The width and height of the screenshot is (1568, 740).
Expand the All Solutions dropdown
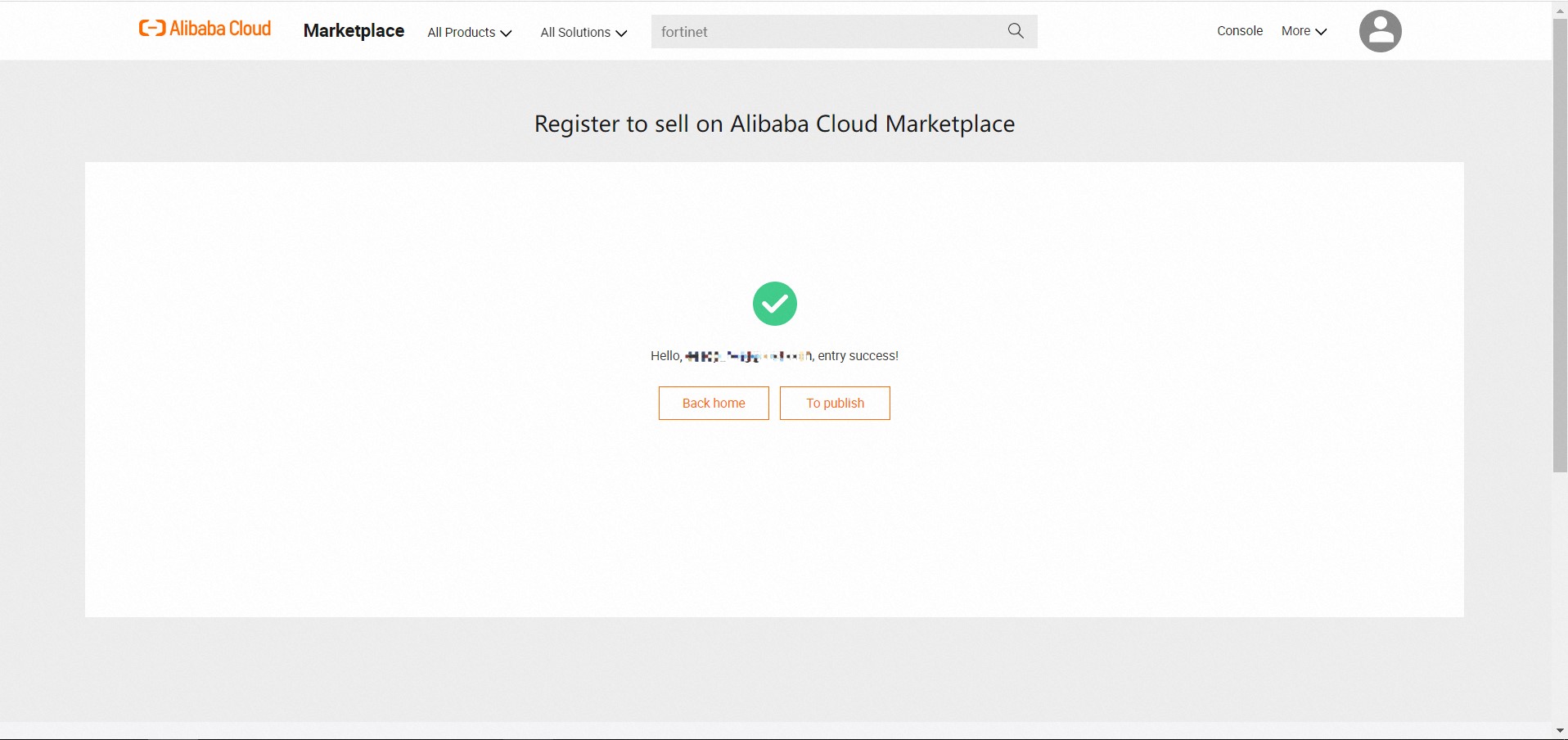[x=583, y=33]
